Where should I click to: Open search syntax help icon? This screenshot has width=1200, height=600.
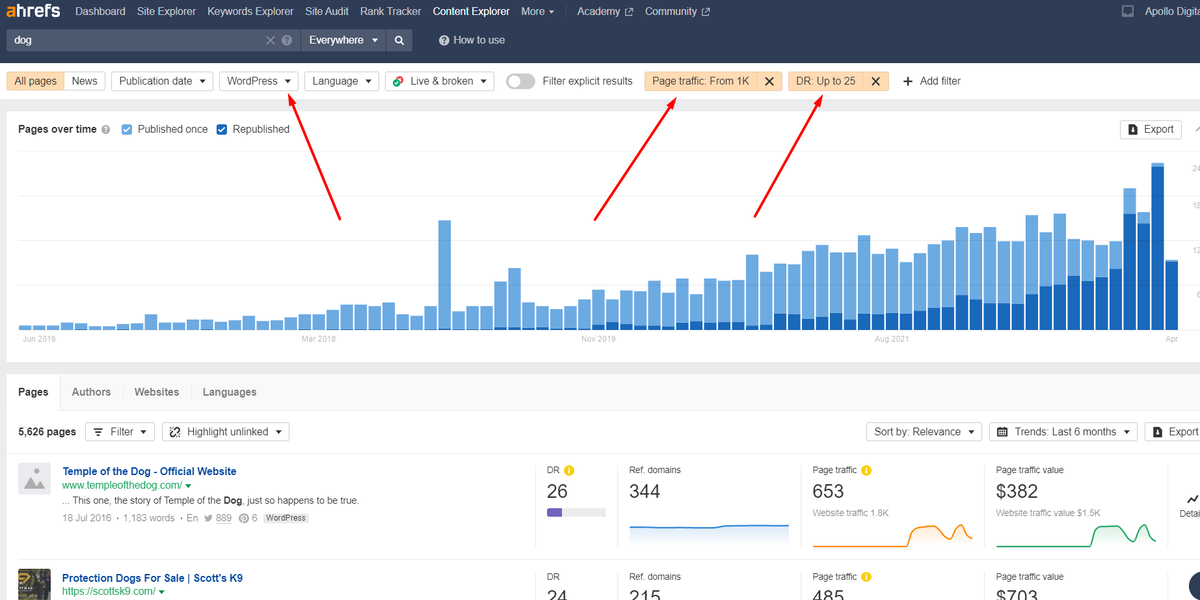287,40
